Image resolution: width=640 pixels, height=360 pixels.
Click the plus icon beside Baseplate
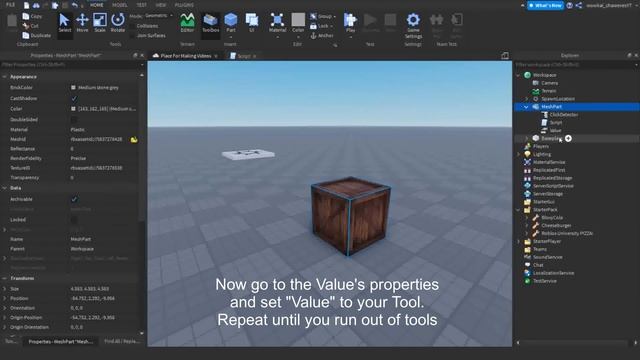click(568, 138)
